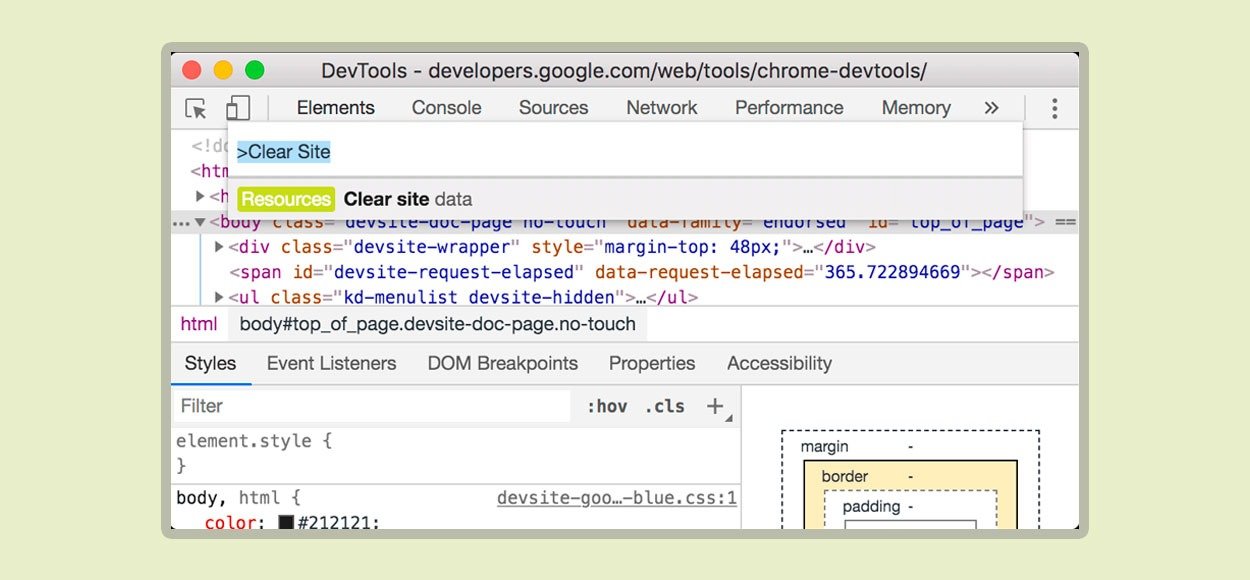The image size is (1250, 580).
Task: Expand the kd-menulist ul node
Action: point(220,297)
